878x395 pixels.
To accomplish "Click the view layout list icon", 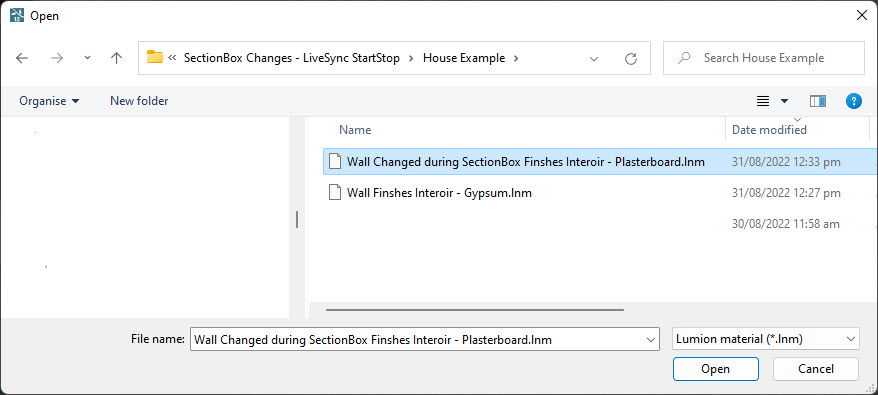I will (763, 101).
